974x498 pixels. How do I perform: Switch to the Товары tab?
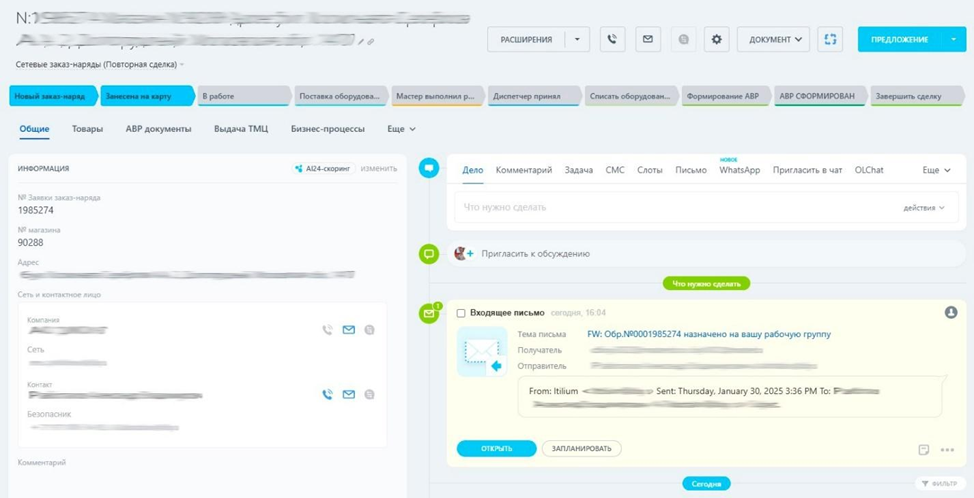(x=87, y=129)
